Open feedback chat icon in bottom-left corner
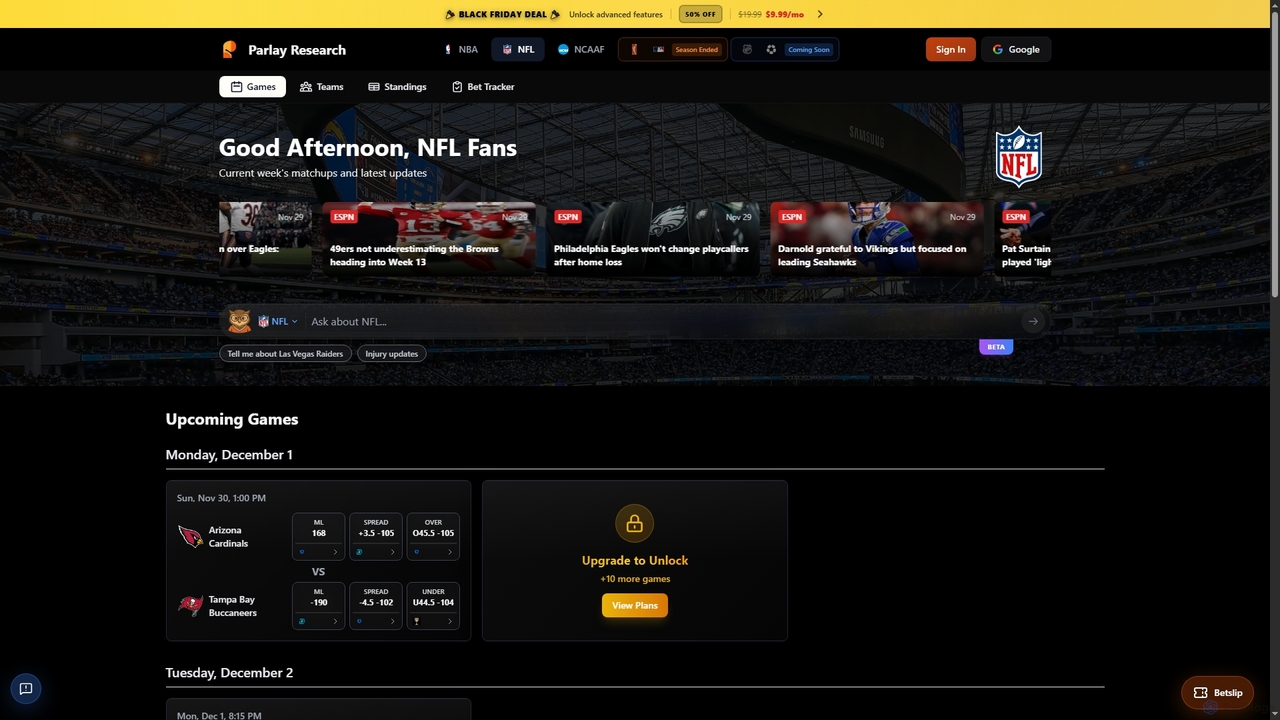Image resolution: width=1280 pixels, height=720 pixels. tap(26, 688)
